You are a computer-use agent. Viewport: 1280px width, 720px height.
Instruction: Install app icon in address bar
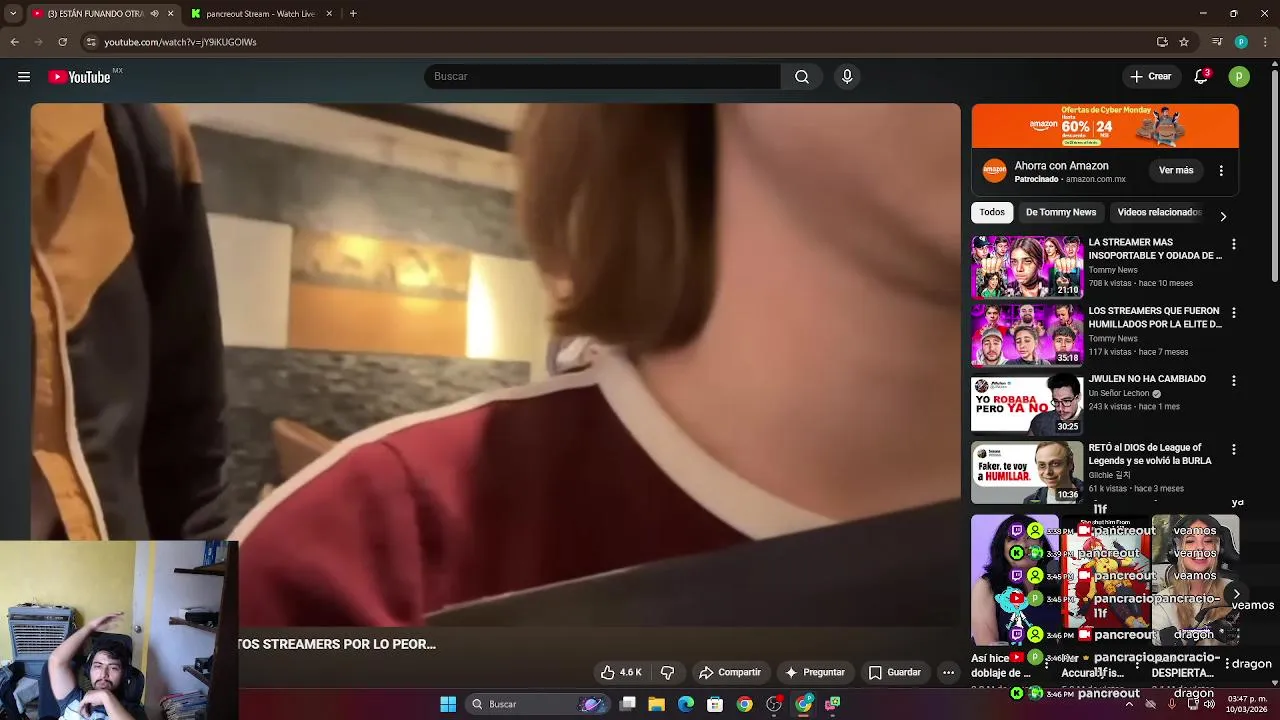click(1162, 42)
